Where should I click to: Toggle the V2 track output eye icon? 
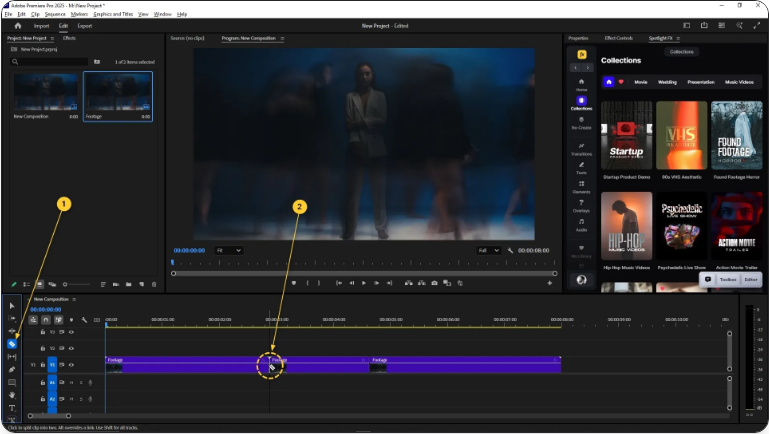(71, 348)
